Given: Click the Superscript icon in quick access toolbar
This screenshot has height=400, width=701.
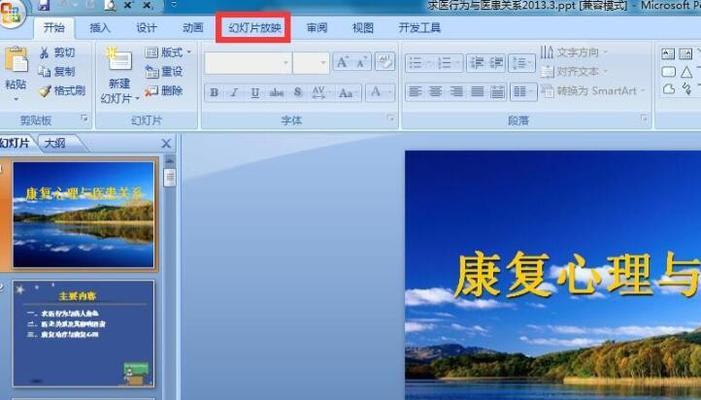Looking at the screenshot, I should 128,5.
